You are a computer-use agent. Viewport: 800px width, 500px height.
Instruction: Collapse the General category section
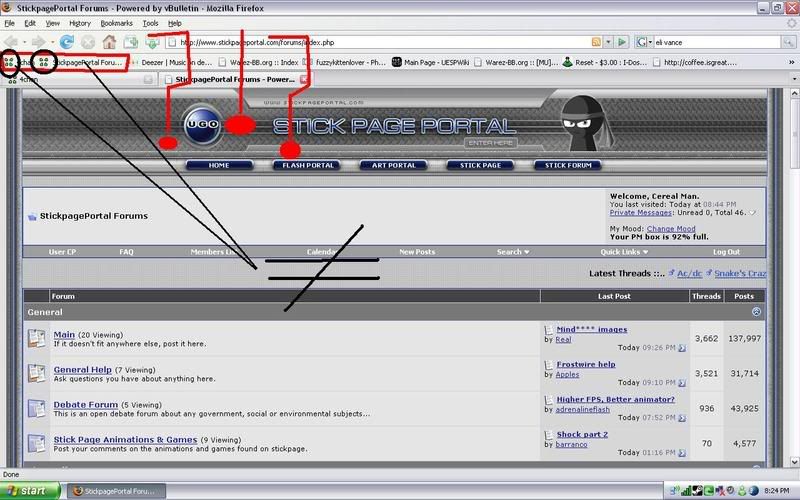point(756,312)
